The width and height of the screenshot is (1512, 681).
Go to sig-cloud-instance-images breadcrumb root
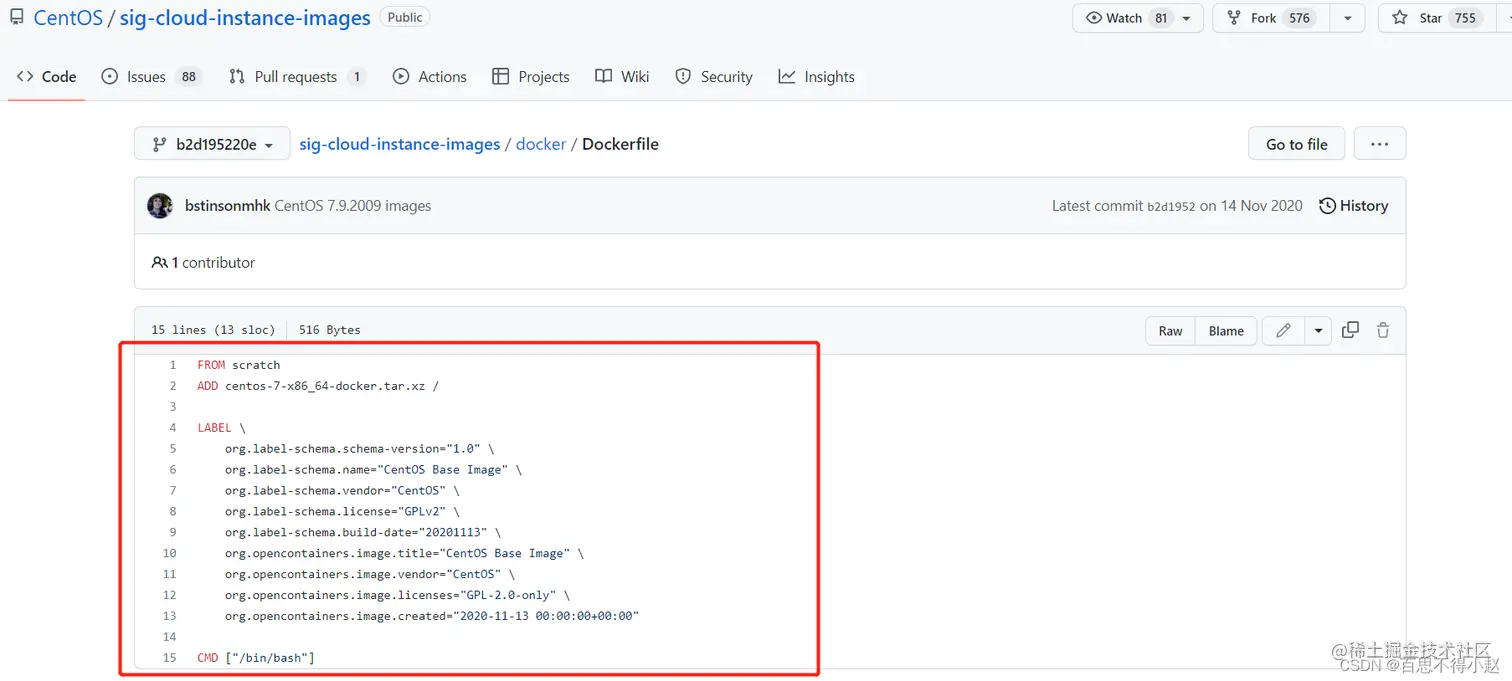[400, 144]
